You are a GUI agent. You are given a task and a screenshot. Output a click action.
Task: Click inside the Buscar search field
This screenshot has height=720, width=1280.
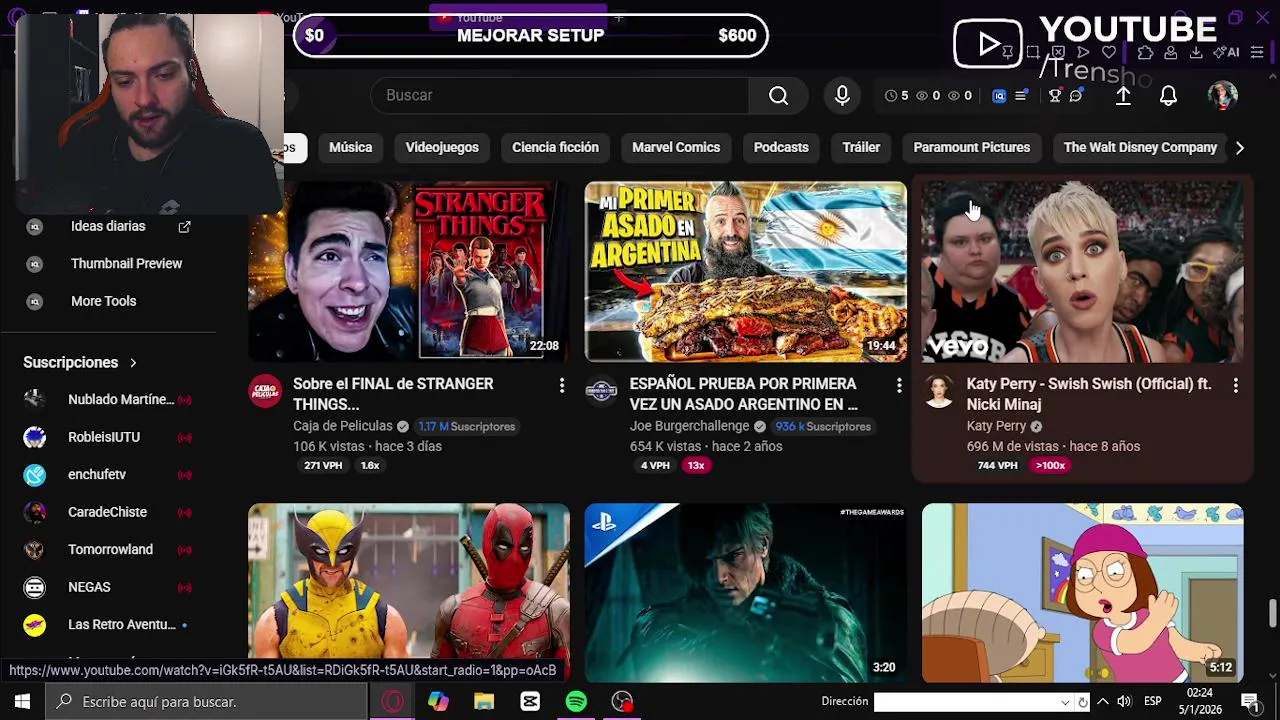(x=560, y=95)
